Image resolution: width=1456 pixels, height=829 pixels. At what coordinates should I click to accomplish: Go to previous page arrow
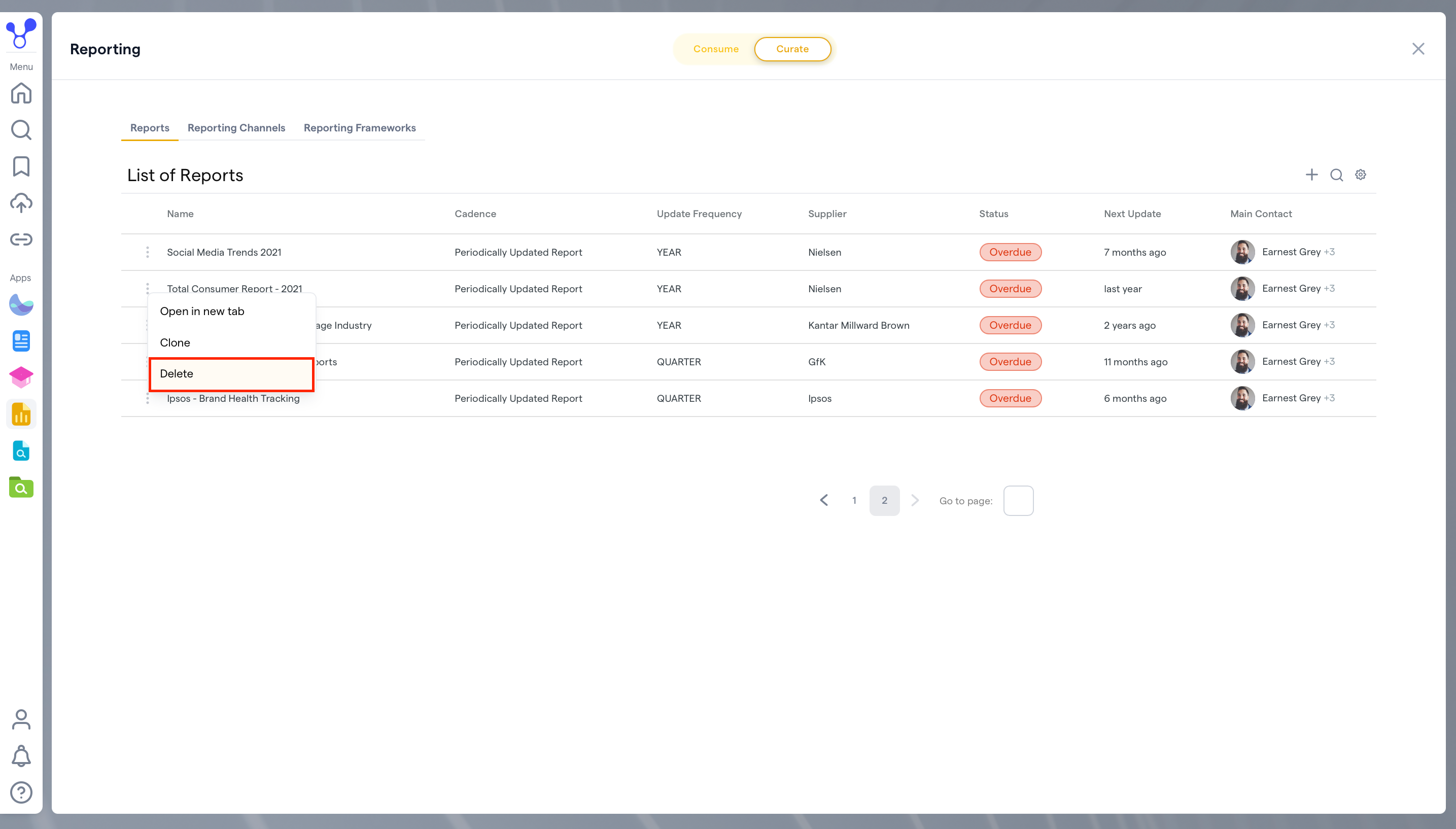(x=823, y=500)
